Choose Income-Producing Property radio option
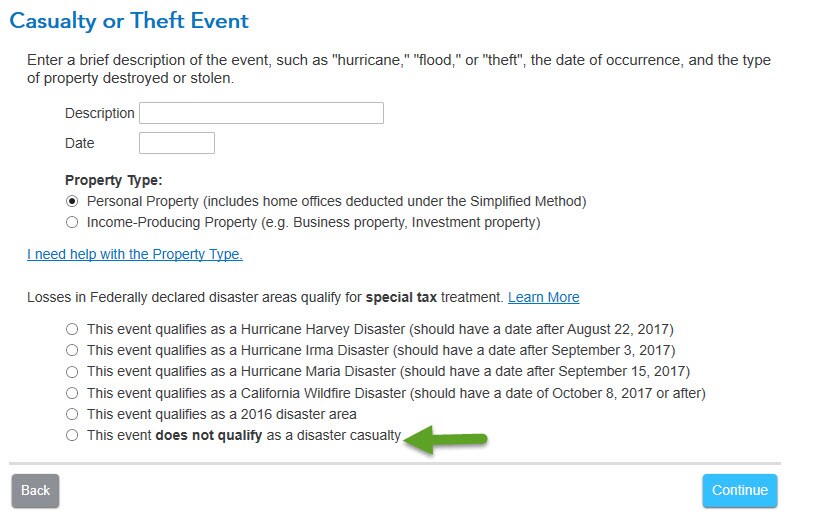 point(72,222)
